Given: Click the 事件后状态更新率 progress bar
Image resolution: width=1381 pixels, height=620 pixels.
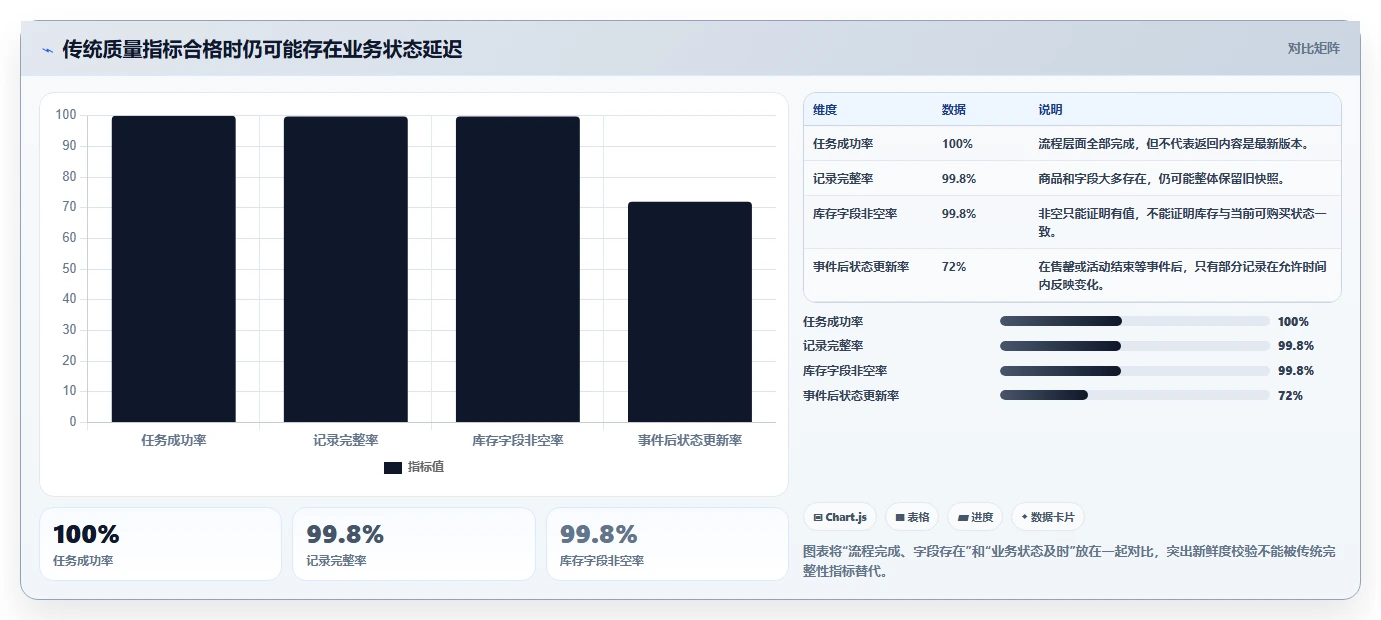Looking at the screenshot, I should pos(1135,395).
